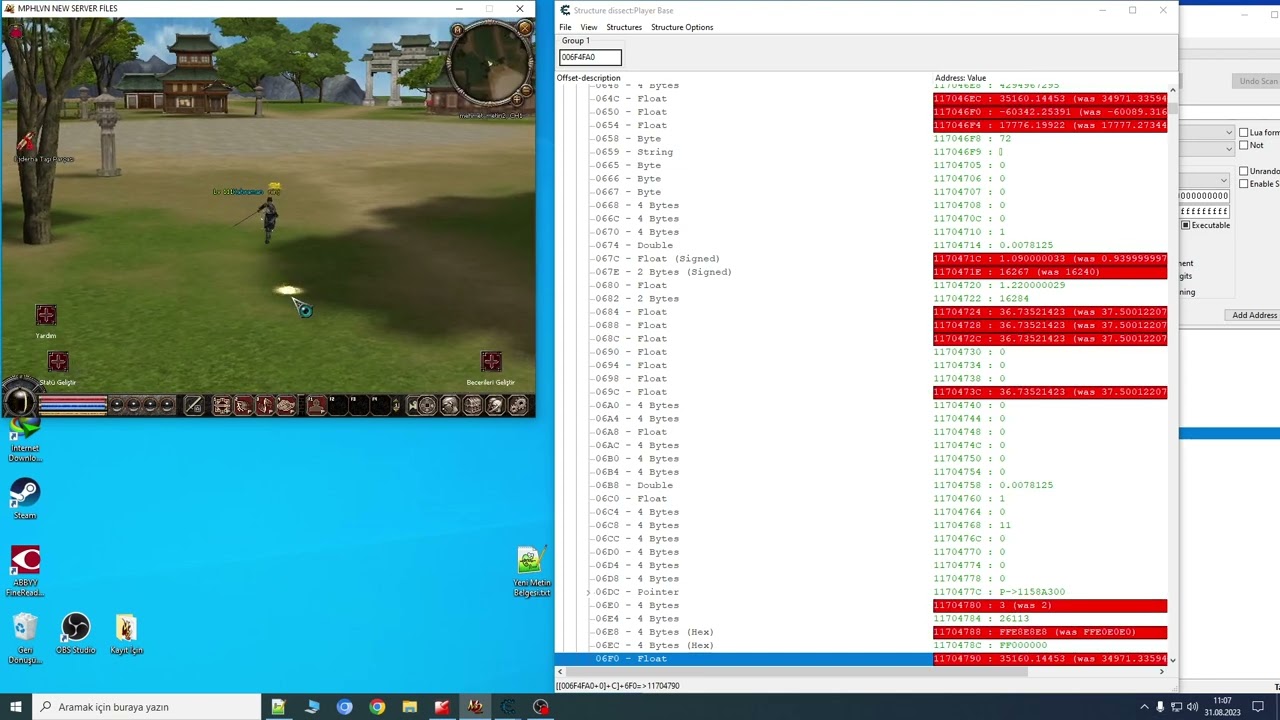Open the Geri Dönüşüm recycle bin
The height and width of the screenshot is (720, 1280).
point(25,639)
